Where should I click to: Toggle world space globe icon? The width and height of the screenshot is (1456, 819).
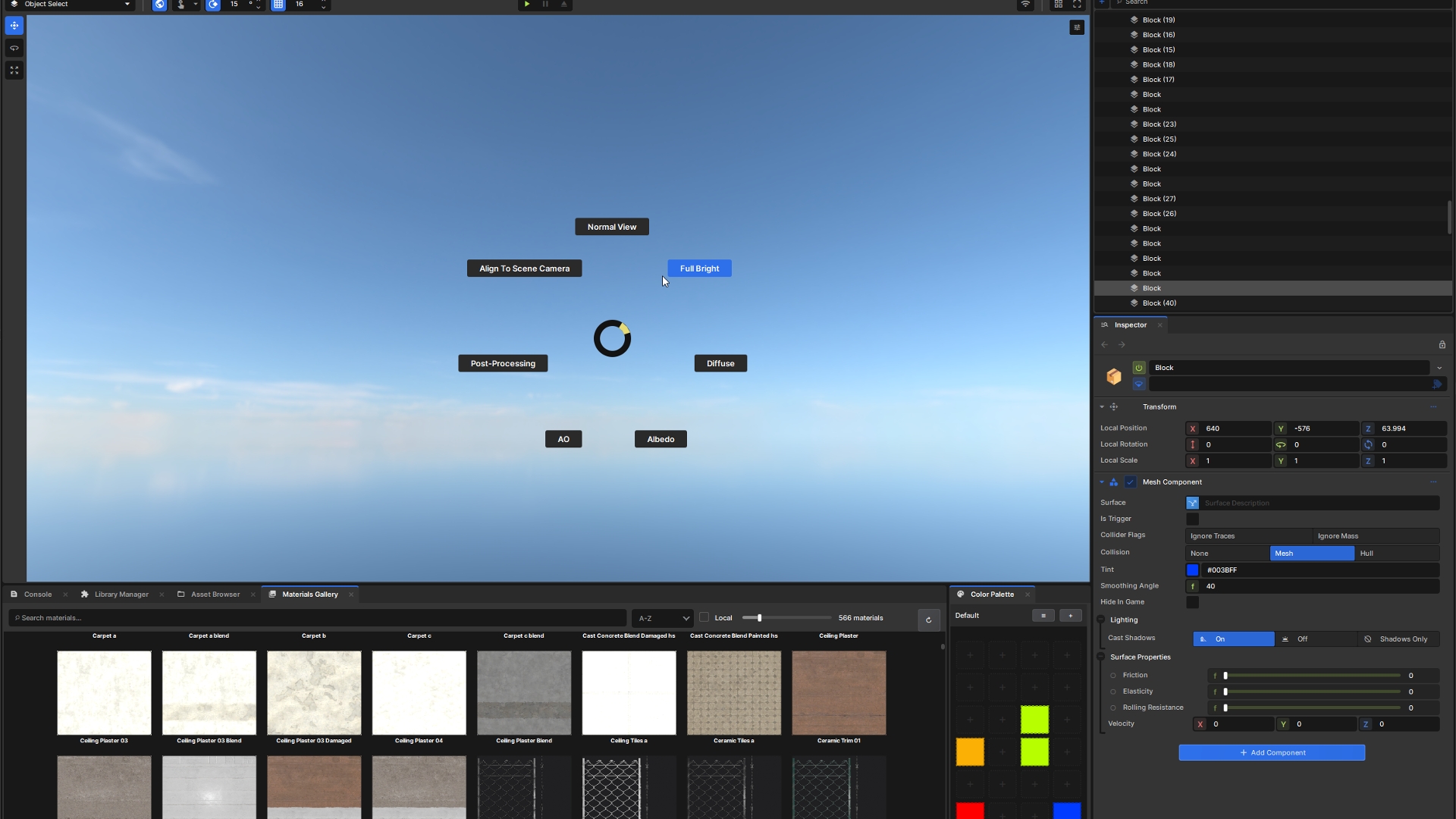pos(159,5)
